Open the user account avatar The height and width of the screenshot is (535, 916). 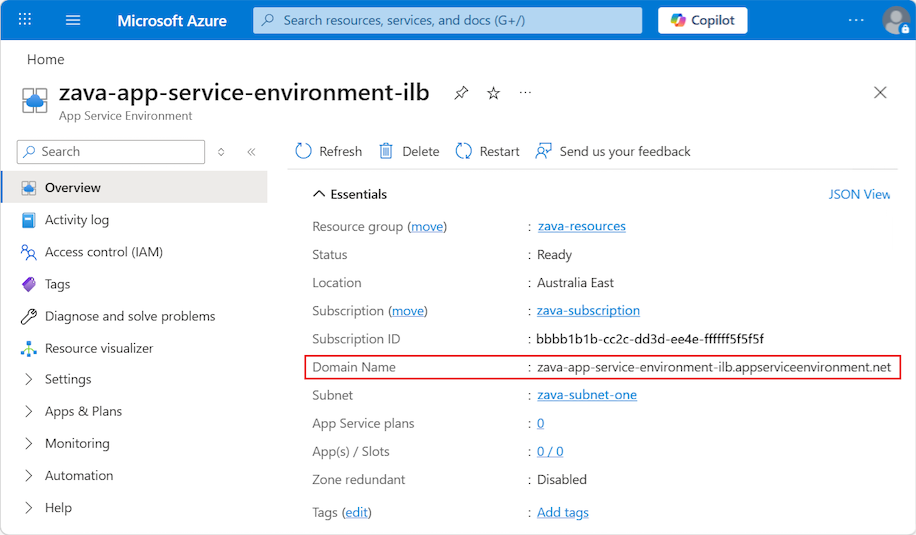pyautogui.click(x=896, y=20)
